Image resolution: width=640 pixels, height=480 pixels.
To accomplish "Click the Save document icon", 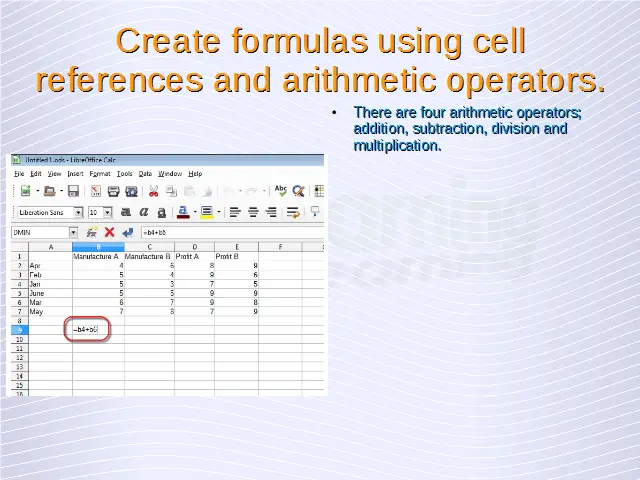I will click(75, 191).
